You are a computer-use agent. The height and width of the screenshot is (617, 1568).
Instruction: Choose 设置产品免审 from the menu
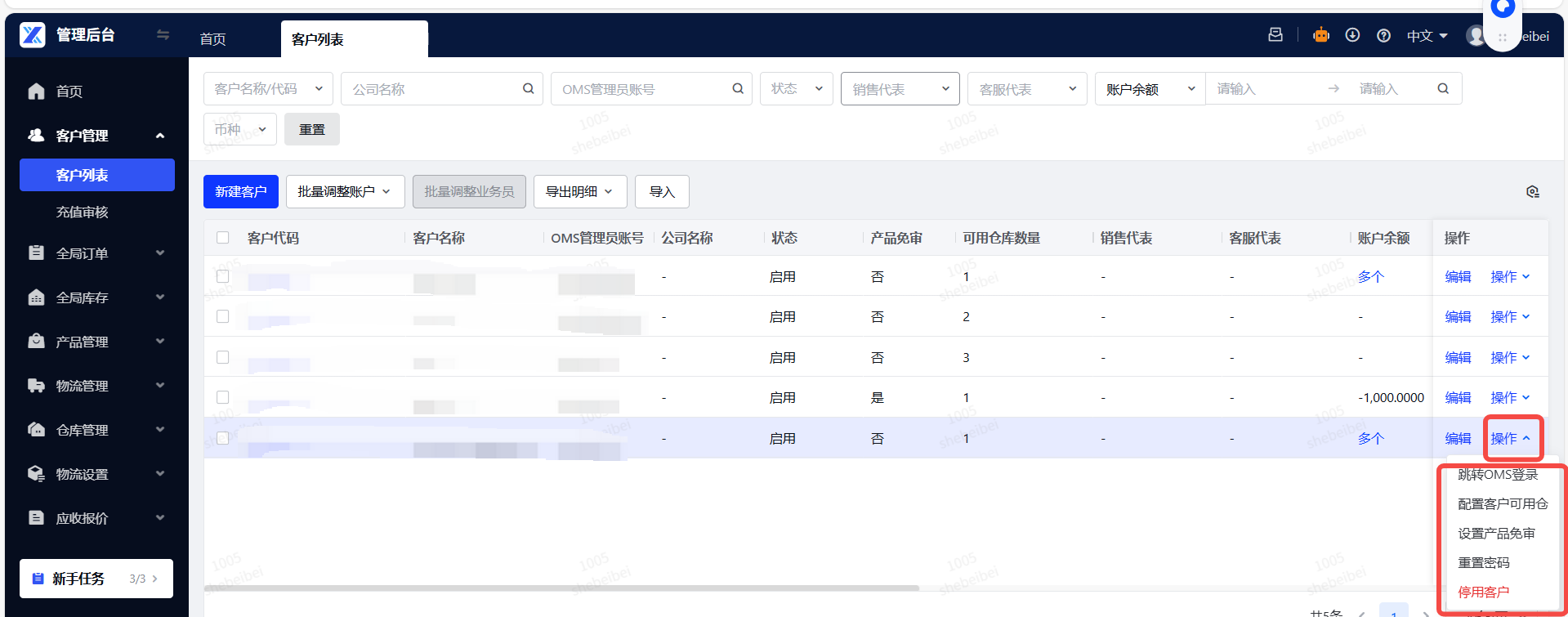point(1496,533)
